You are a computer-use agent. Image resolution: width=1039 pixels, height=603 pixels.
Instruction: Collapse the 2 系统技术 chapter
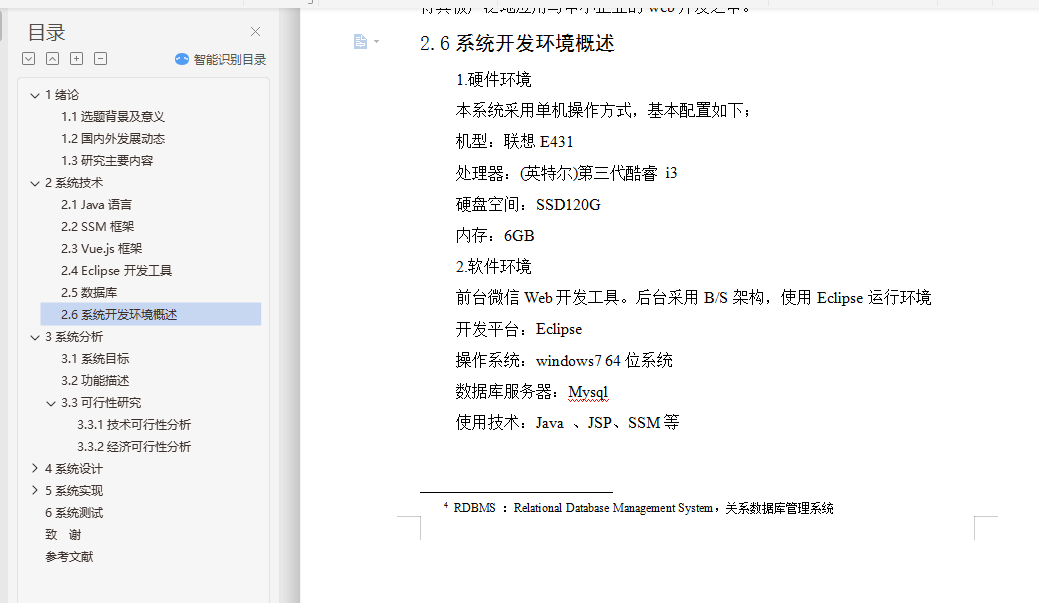pyautogui.click(x=35, y=184)
